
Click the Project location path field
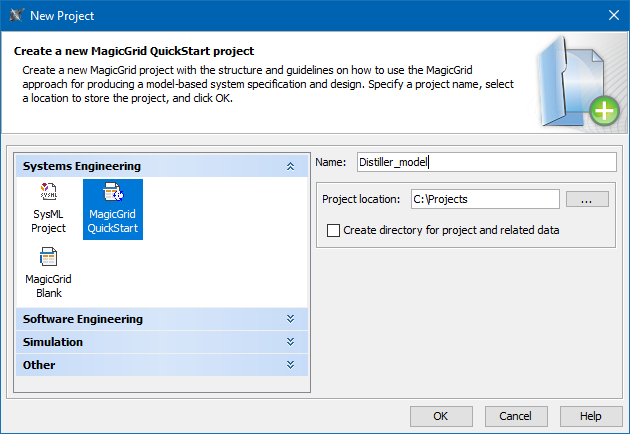click(x=484, y=199)
